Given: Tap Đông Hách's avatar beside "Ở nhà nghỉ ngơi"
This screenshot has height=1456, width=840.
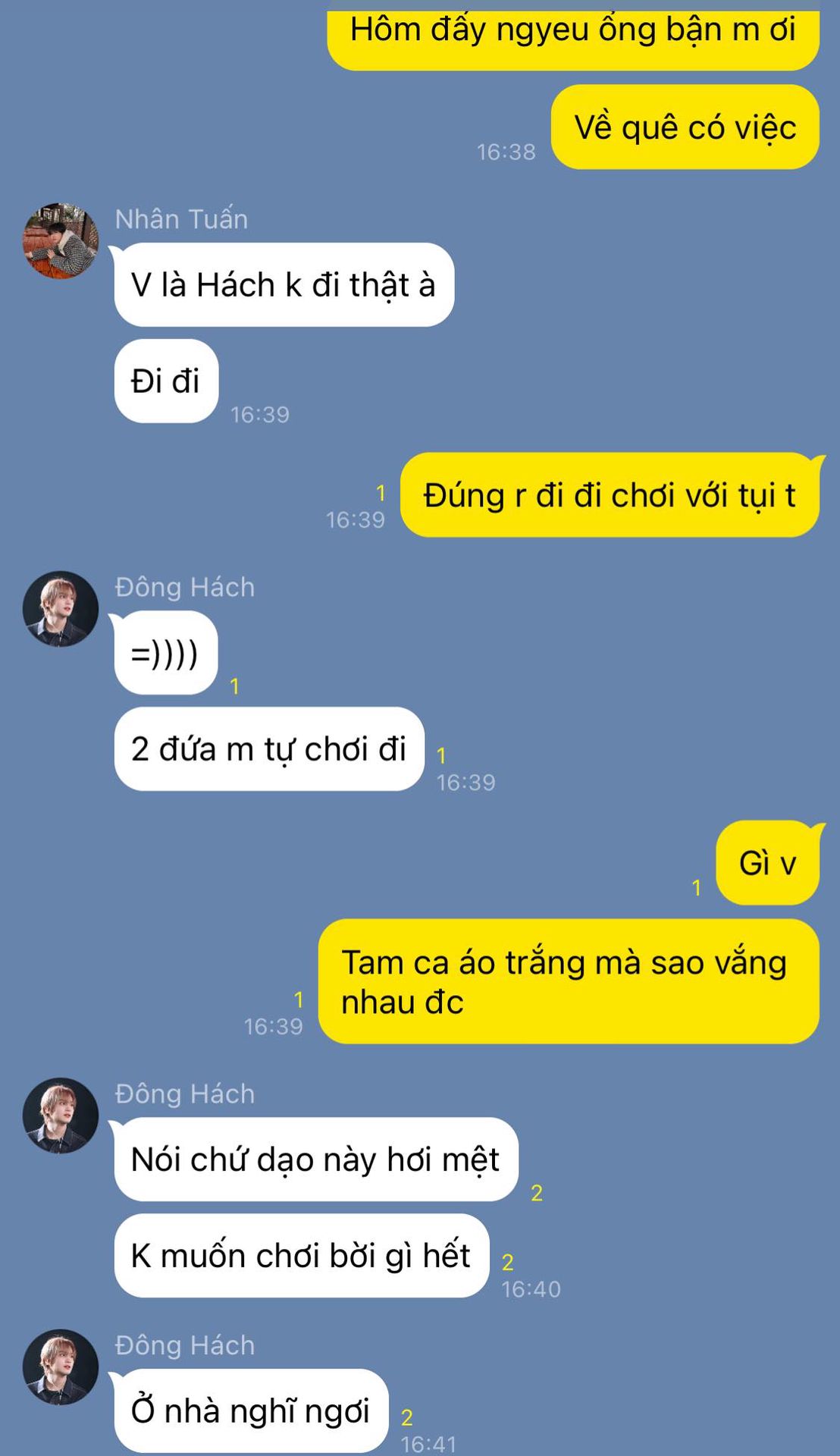Looking at the screenshot, I should click(61, 1367).
